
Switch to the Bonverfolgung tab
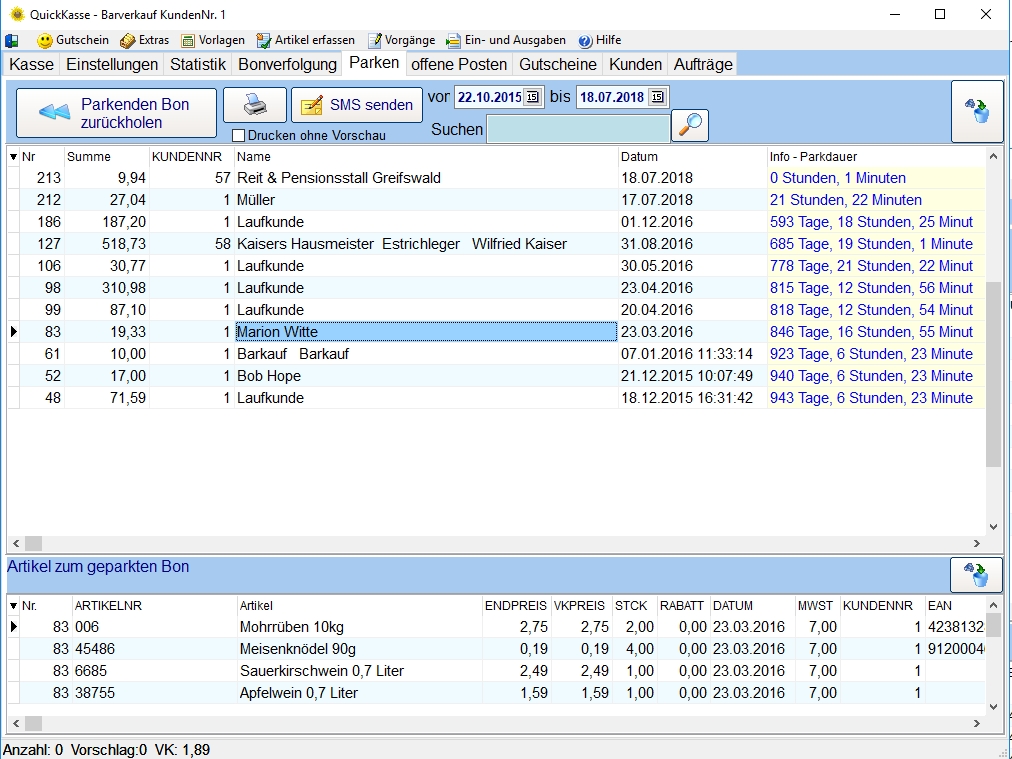click(x=287, y=65)
